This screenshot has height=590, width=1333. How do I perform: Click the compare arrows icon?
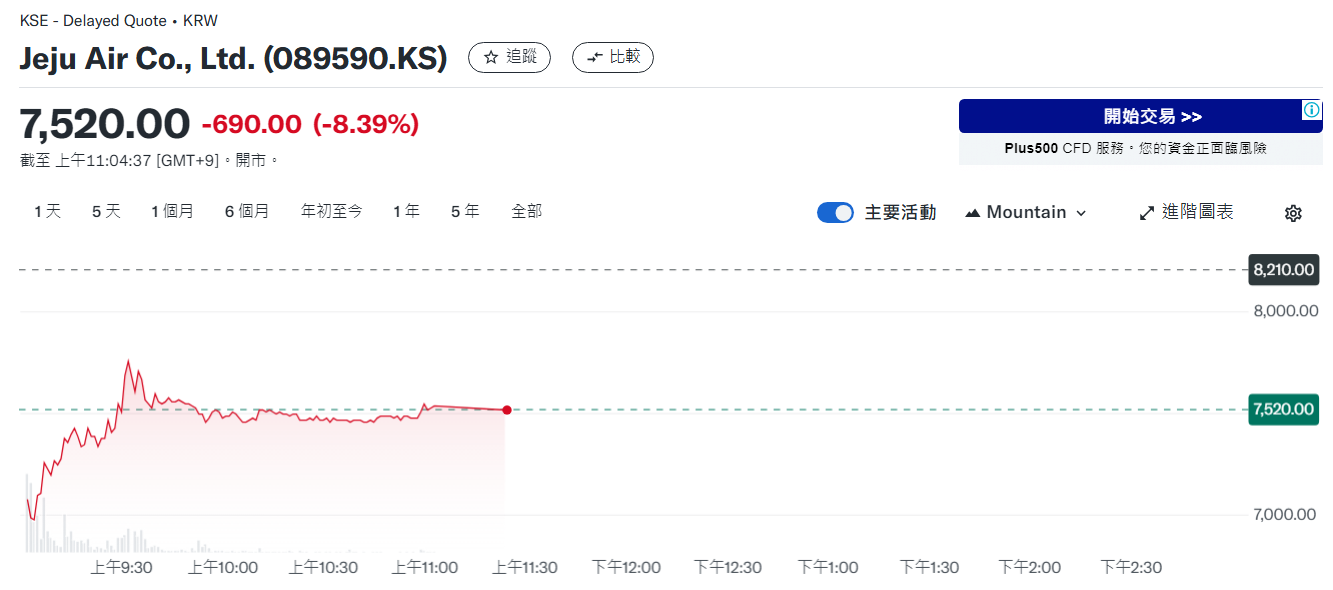(x=595, y=58)
